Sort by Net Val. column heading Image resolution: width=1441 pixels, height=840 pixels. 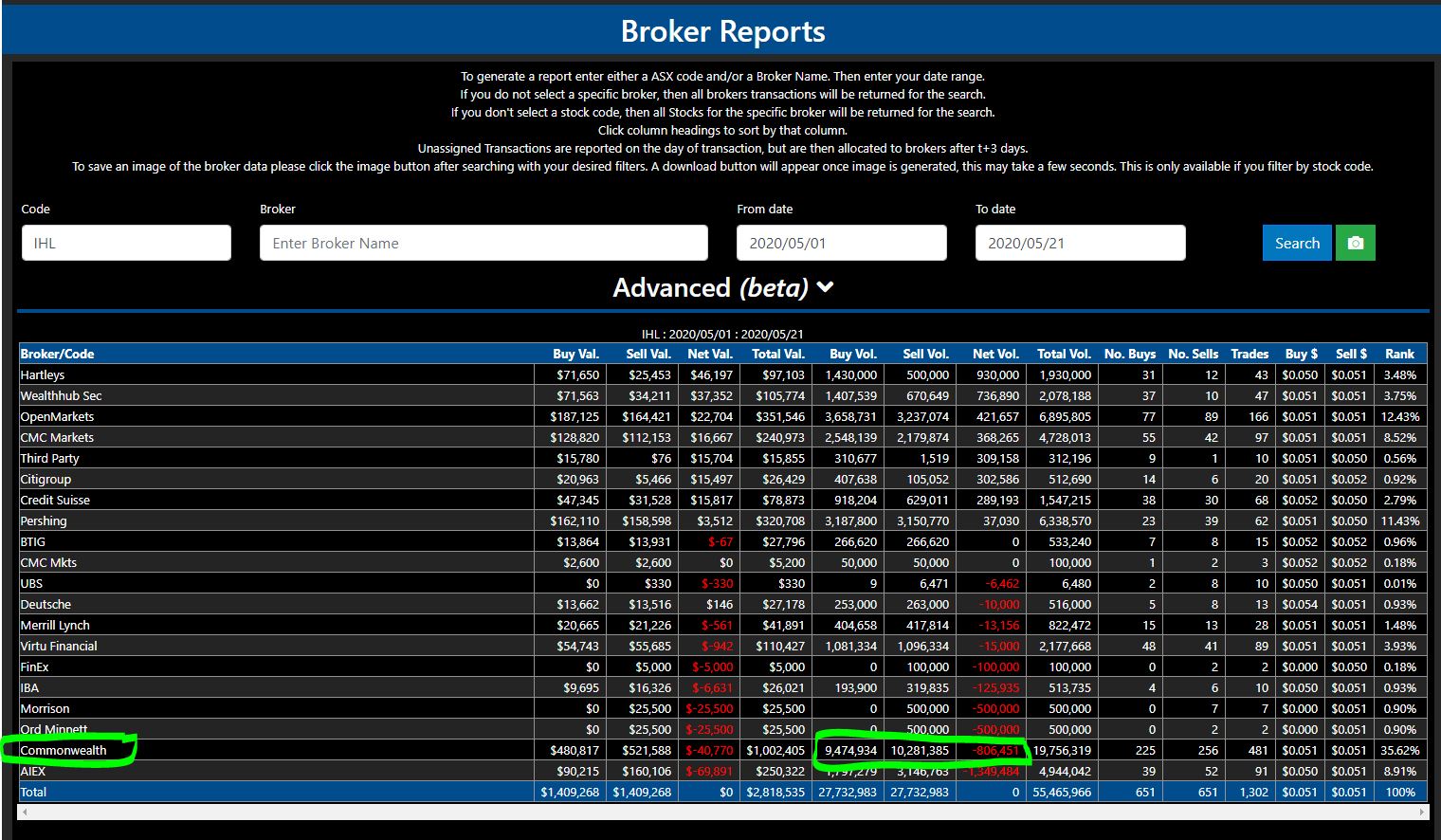pos(710,354)
